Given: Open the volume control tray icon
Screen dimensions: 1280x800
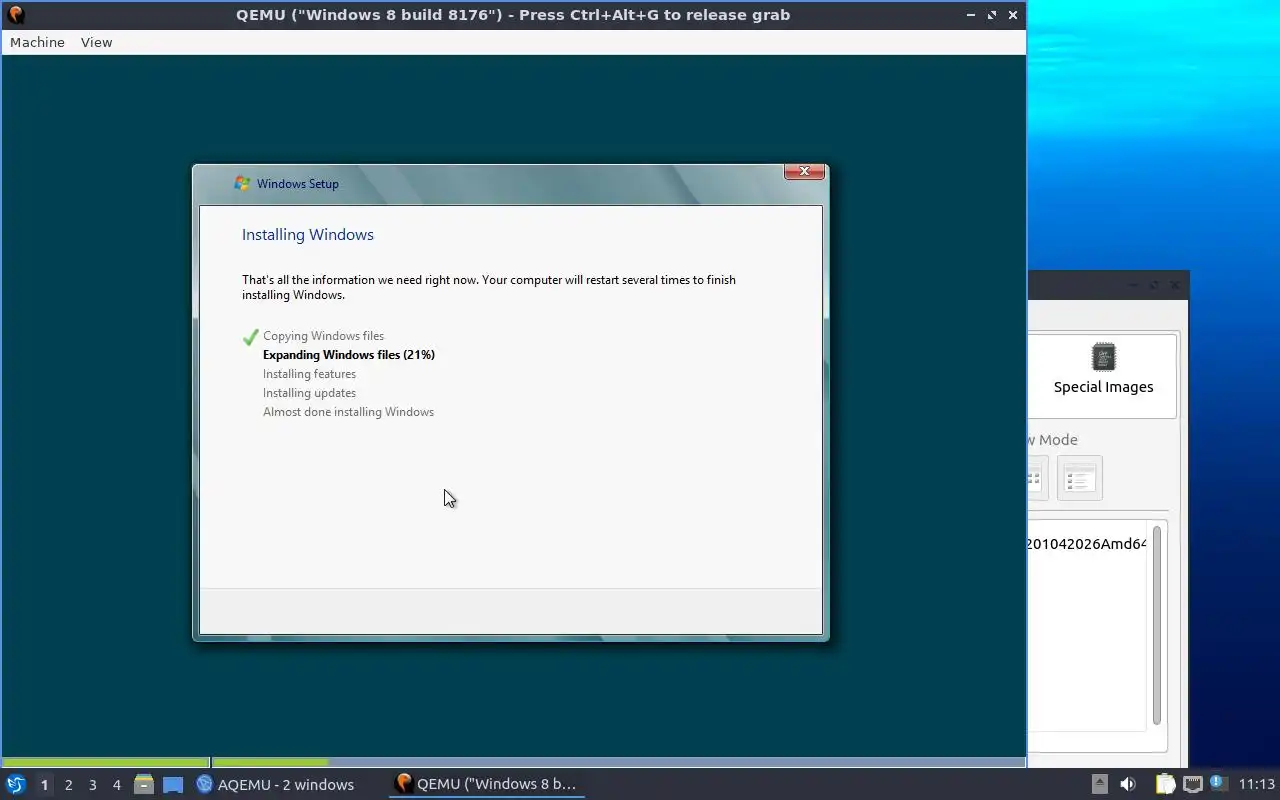Looking at the screenshot, I should pos(1128,785).
